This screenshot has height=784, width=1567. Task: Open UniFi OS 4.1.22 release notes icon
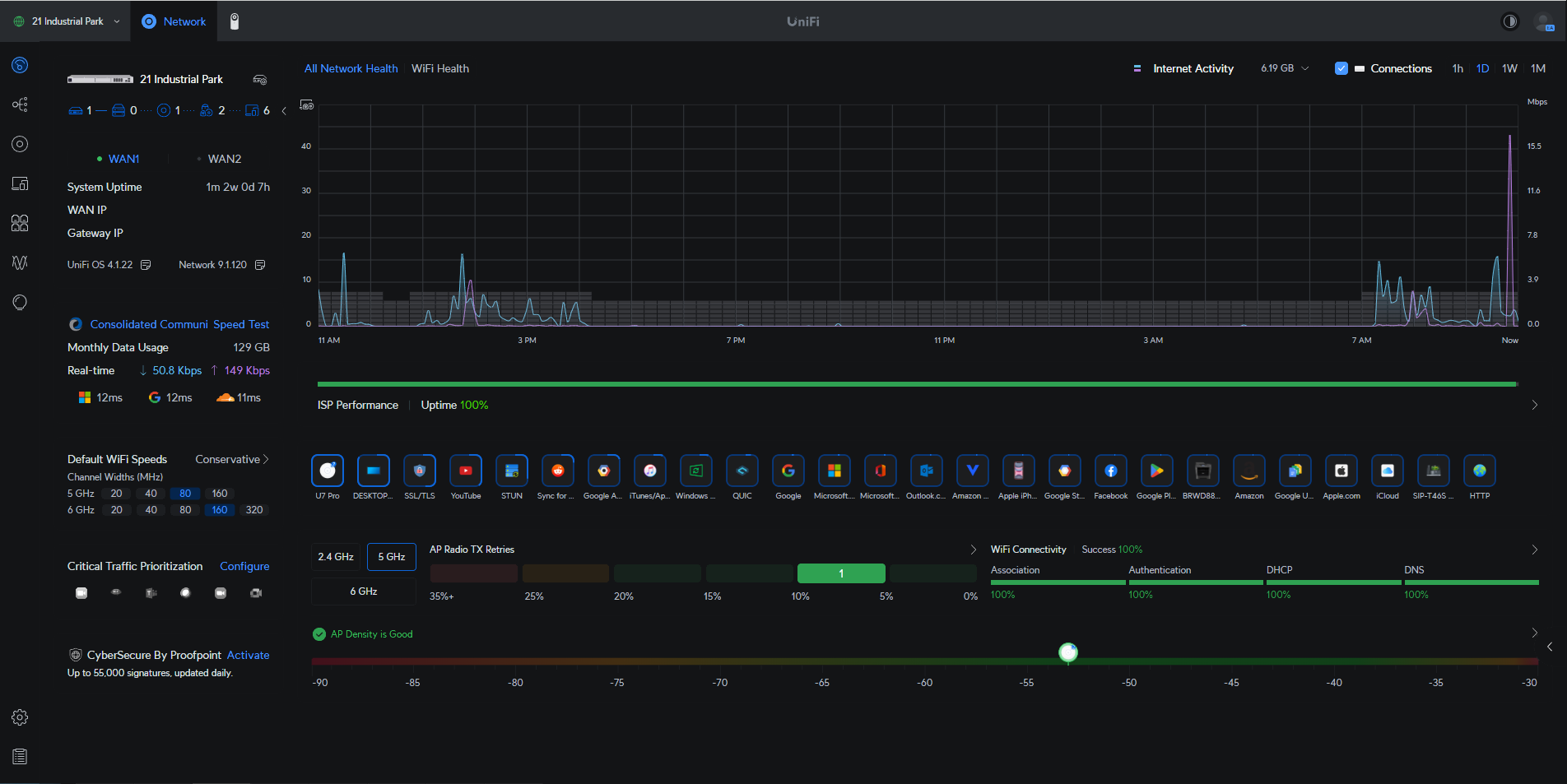click(x=146, y=265)
